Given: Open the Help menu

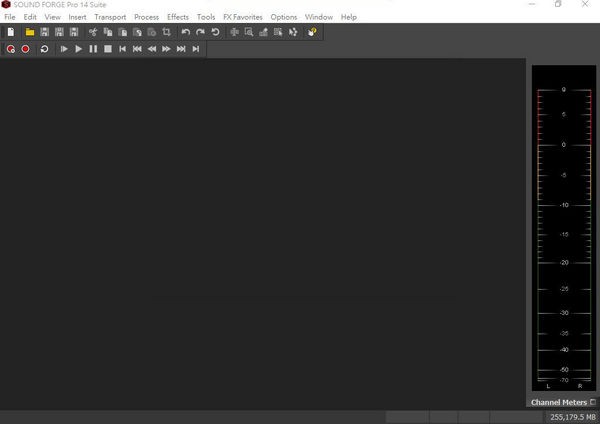Looking at the screenshot, I should click(x=349, y=17).
